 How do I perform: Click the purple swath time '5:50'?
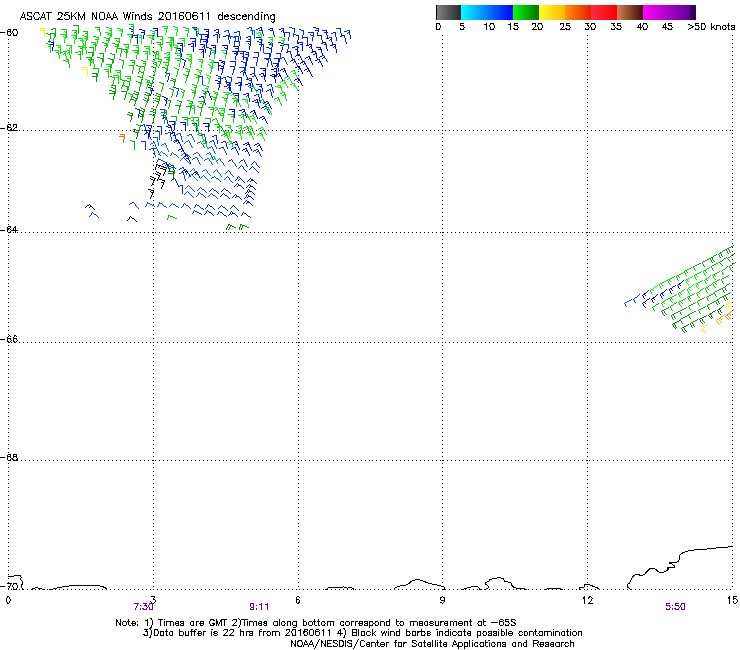[675, 607]
